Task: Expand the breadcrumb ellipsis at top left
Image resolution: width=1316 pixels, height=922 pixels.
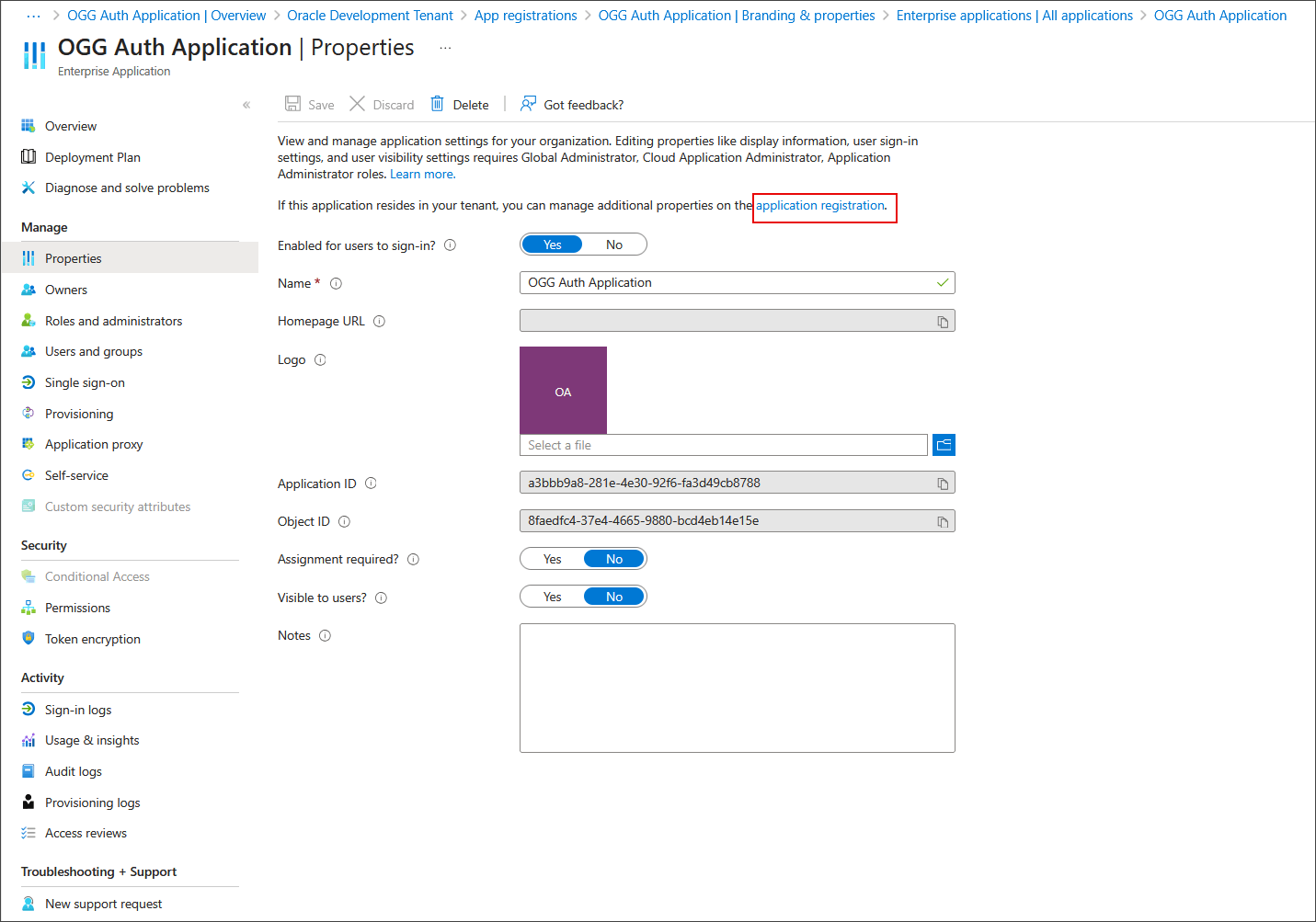Action: (34, 16)
